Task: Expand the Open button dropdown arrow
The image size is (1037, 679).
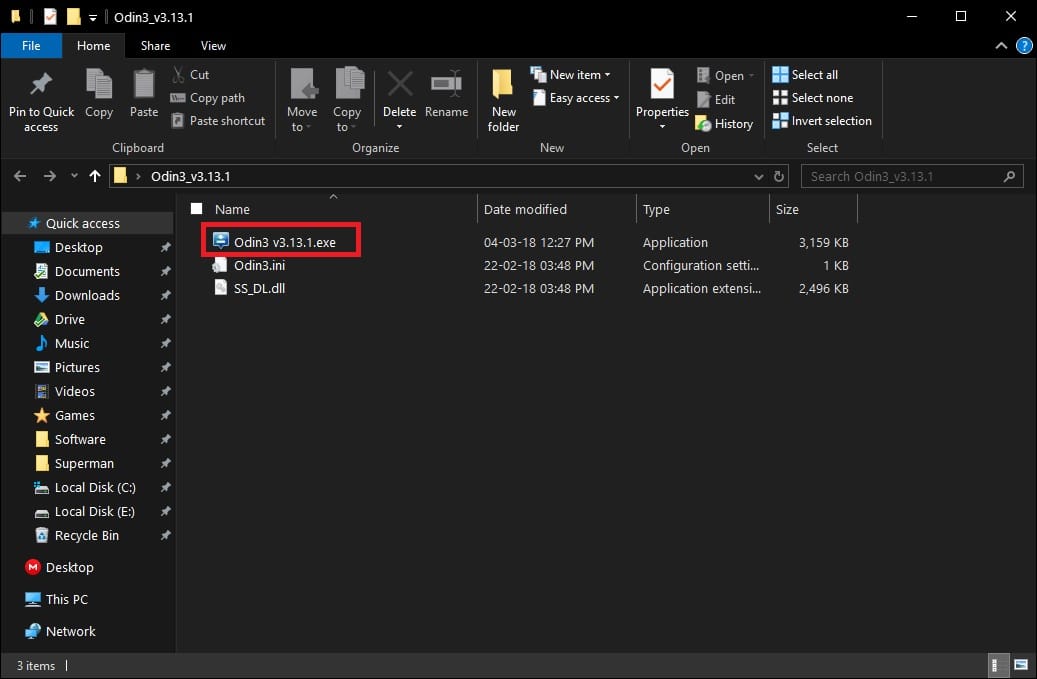Action: (751, 75)
